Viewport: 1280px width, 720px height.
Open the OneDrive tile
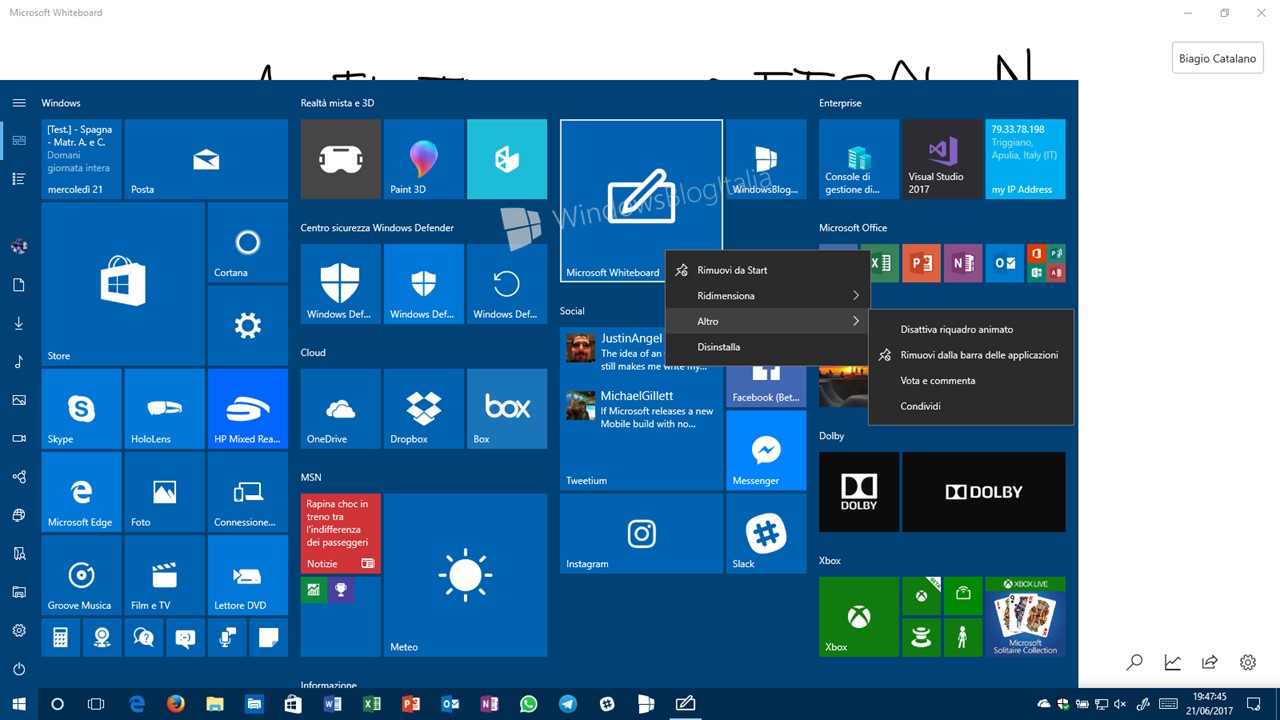340,408
